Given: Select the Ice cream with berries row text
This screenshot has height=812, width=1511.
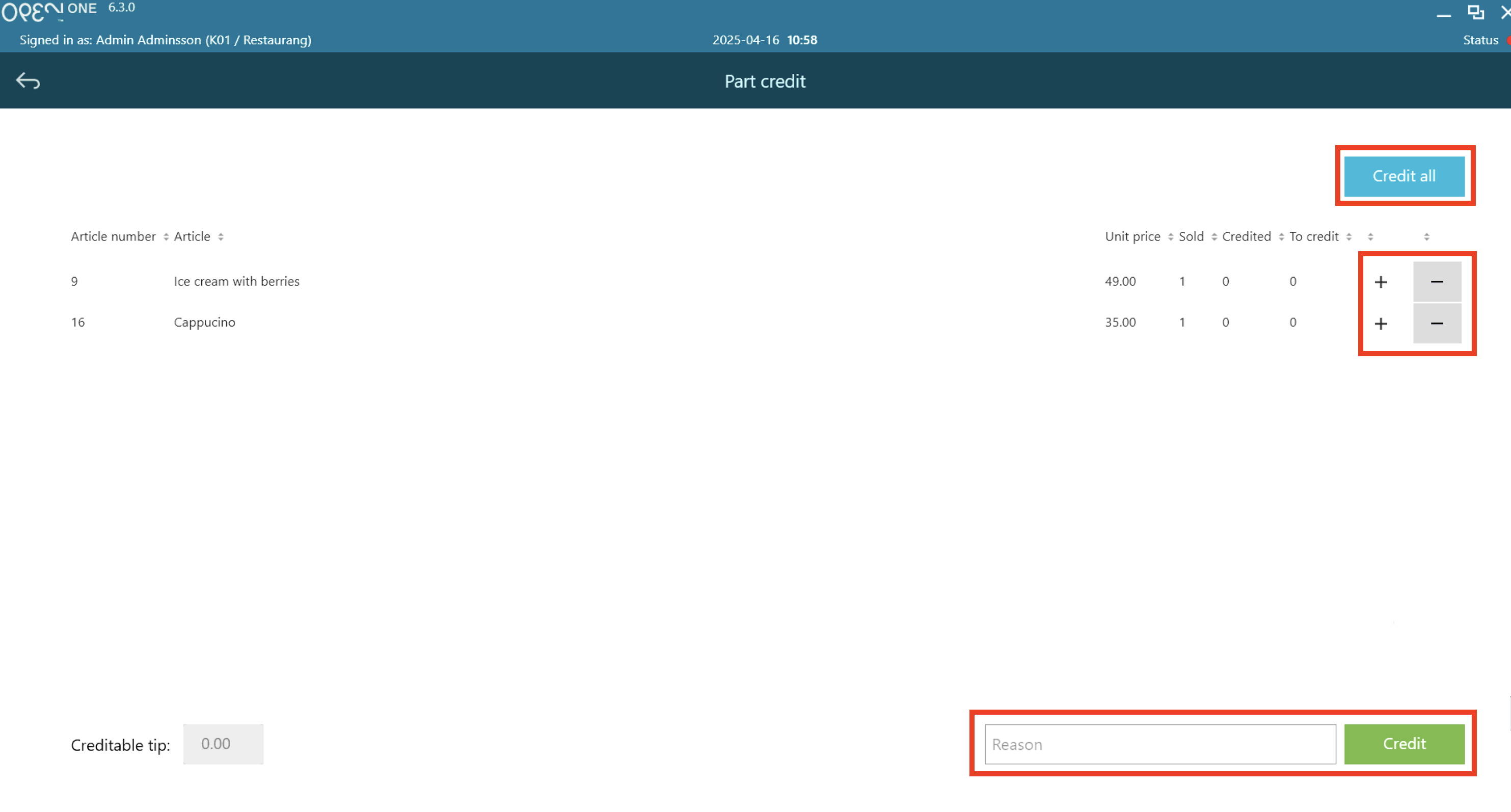Looking at the screenshot, I should click(x=236, y=282).
